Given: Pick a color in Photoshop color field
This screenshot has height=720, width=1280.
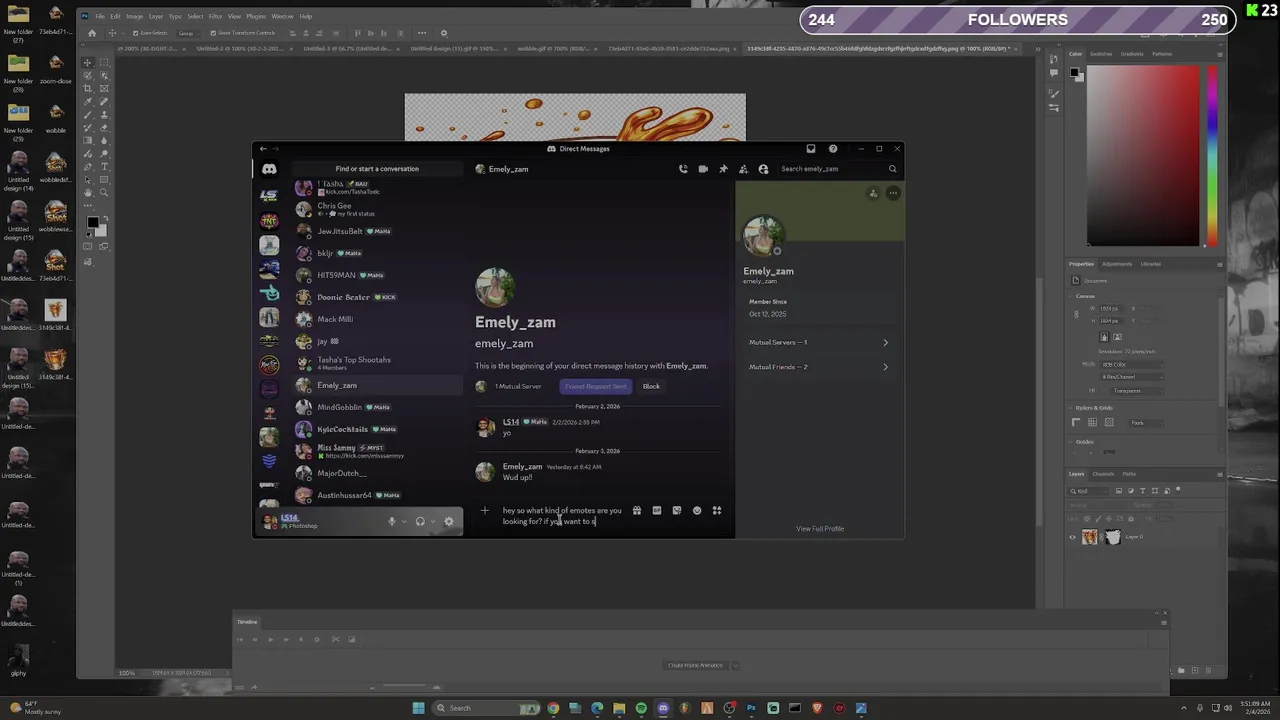Looking at the screenshot, I should (1143, 155).
